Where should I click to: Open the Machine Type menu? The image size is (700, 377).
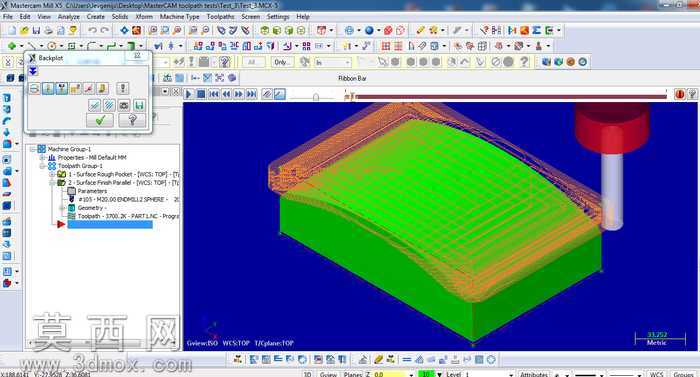(x=179, y=17)
